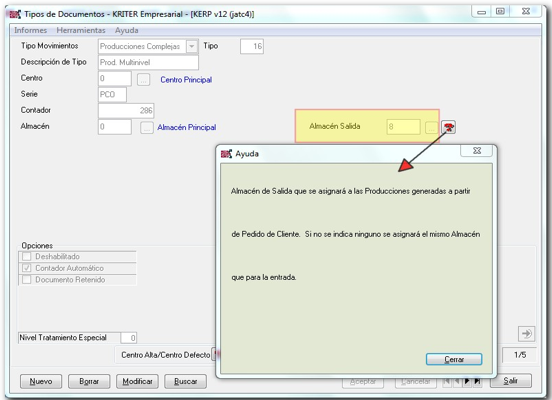Click the Buscar button
552x400 pixels.
tap(186, 381)
